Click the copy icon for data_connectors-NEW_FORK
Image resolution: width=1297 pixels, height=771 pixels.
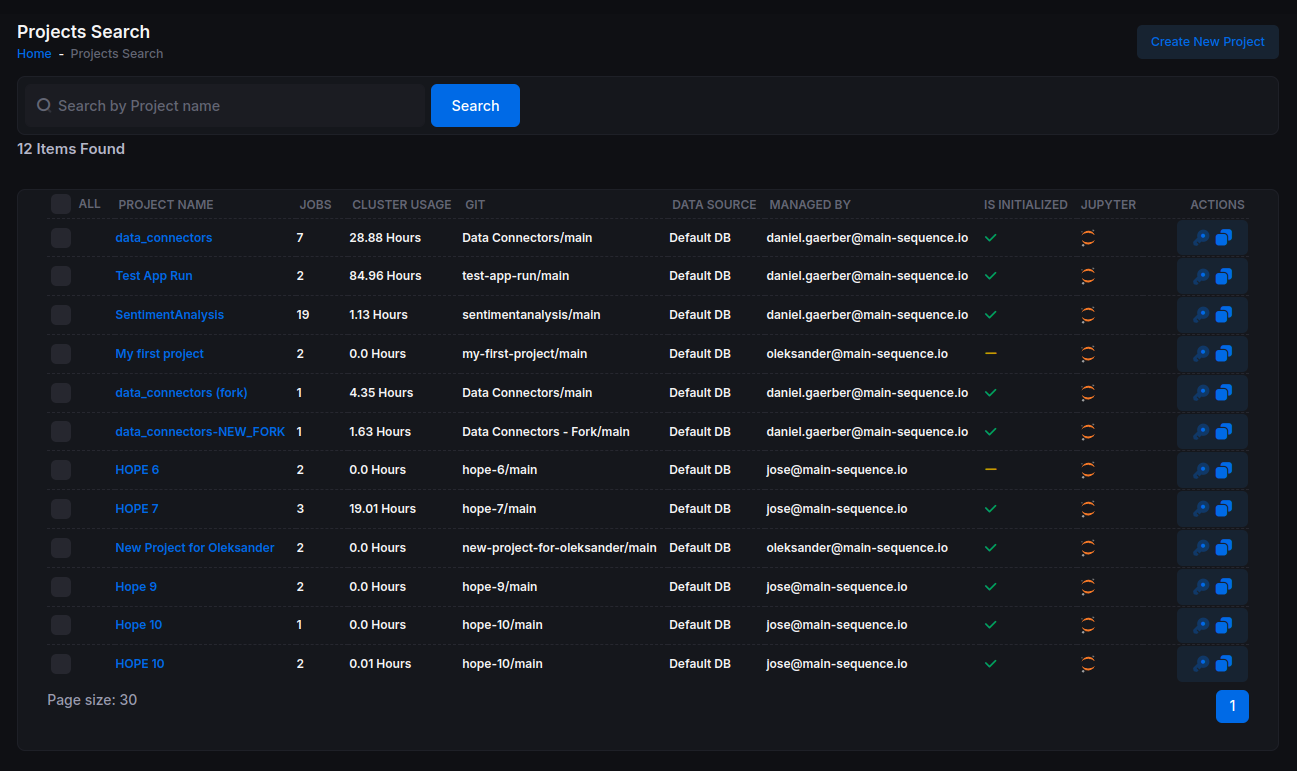pyautogui.click(x=1224, y=432)
